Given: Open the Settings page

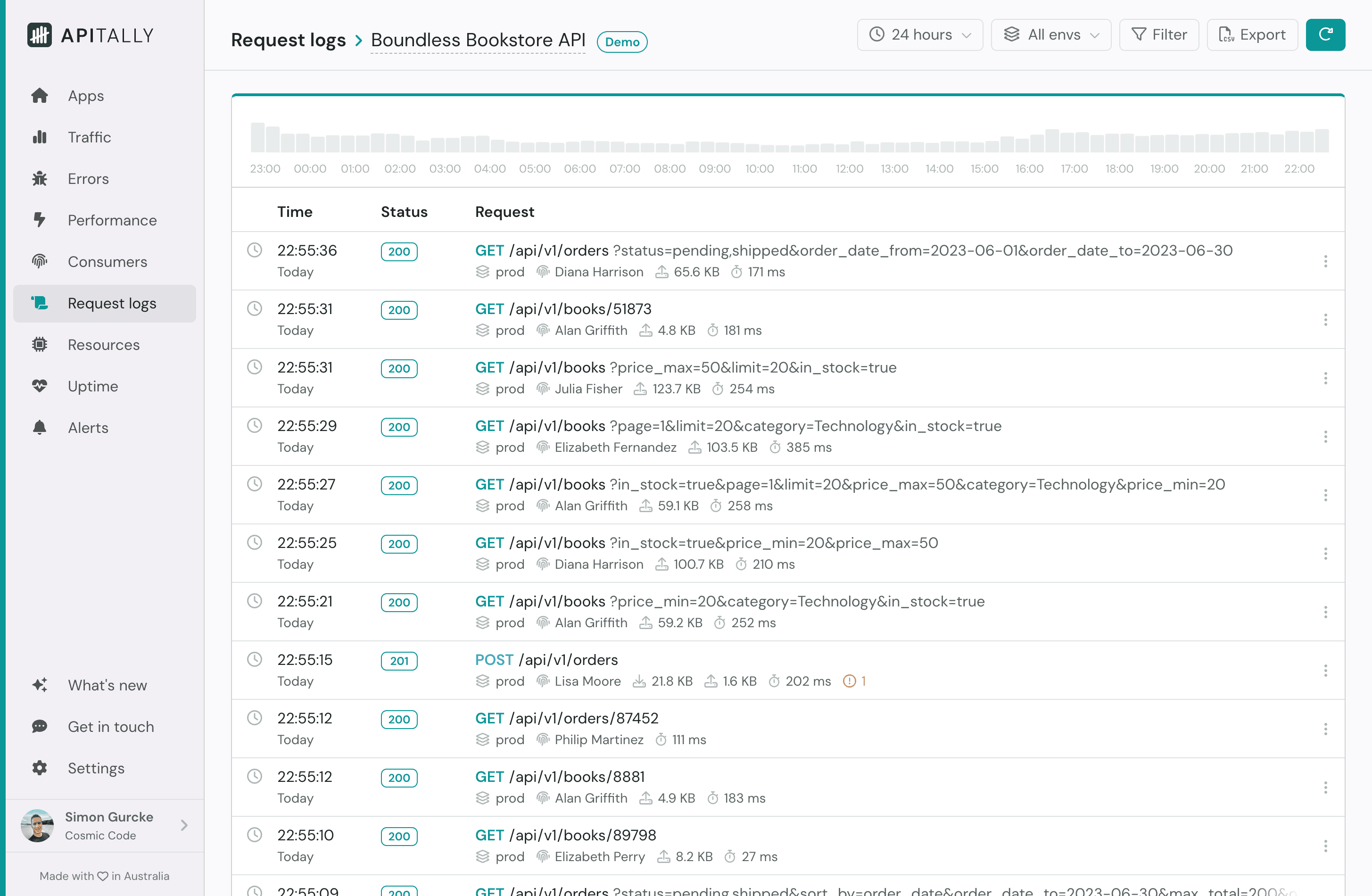Looking at the screenshot, I should pos(96,768).
